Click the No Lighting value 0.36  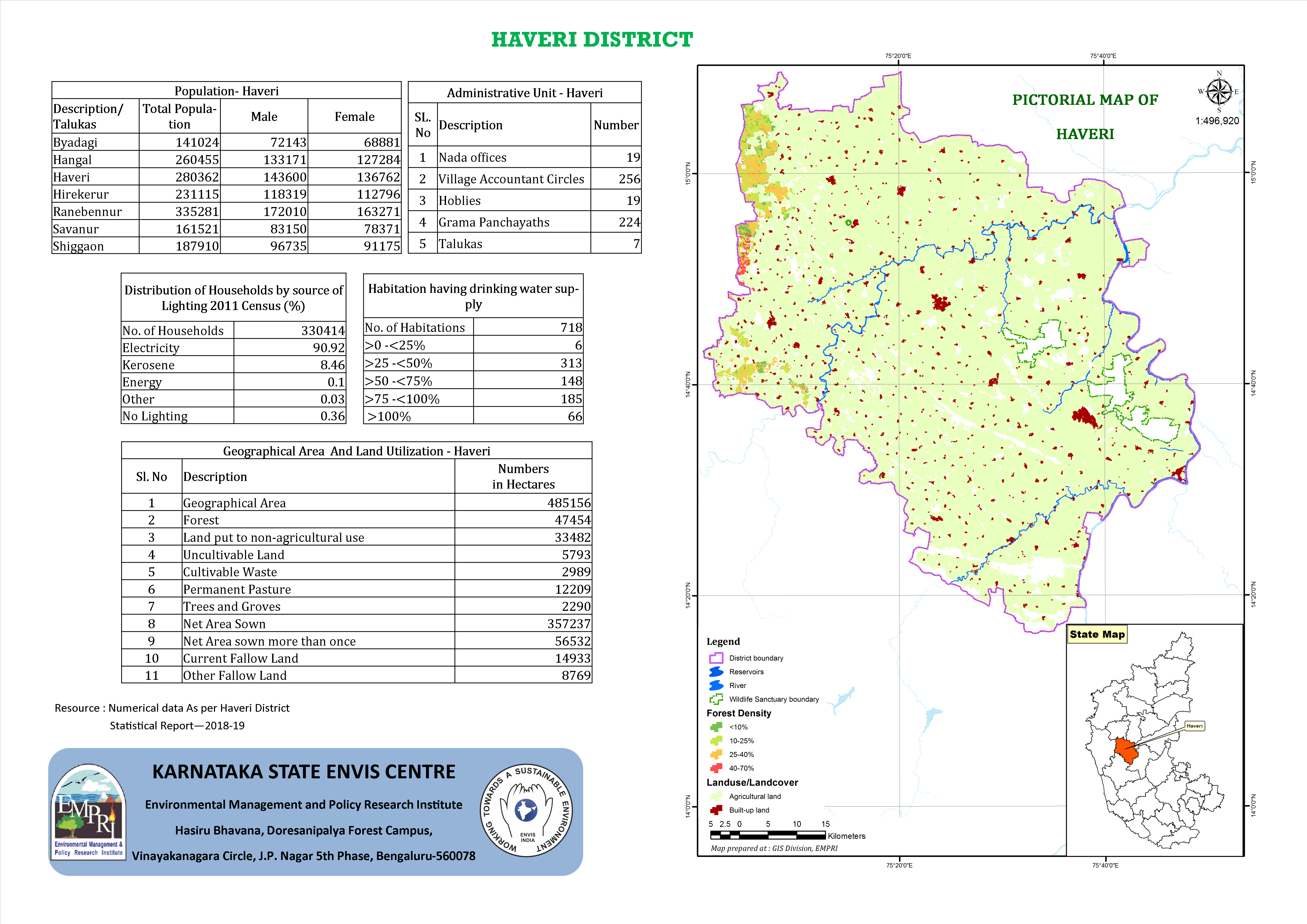pos(332,416)
